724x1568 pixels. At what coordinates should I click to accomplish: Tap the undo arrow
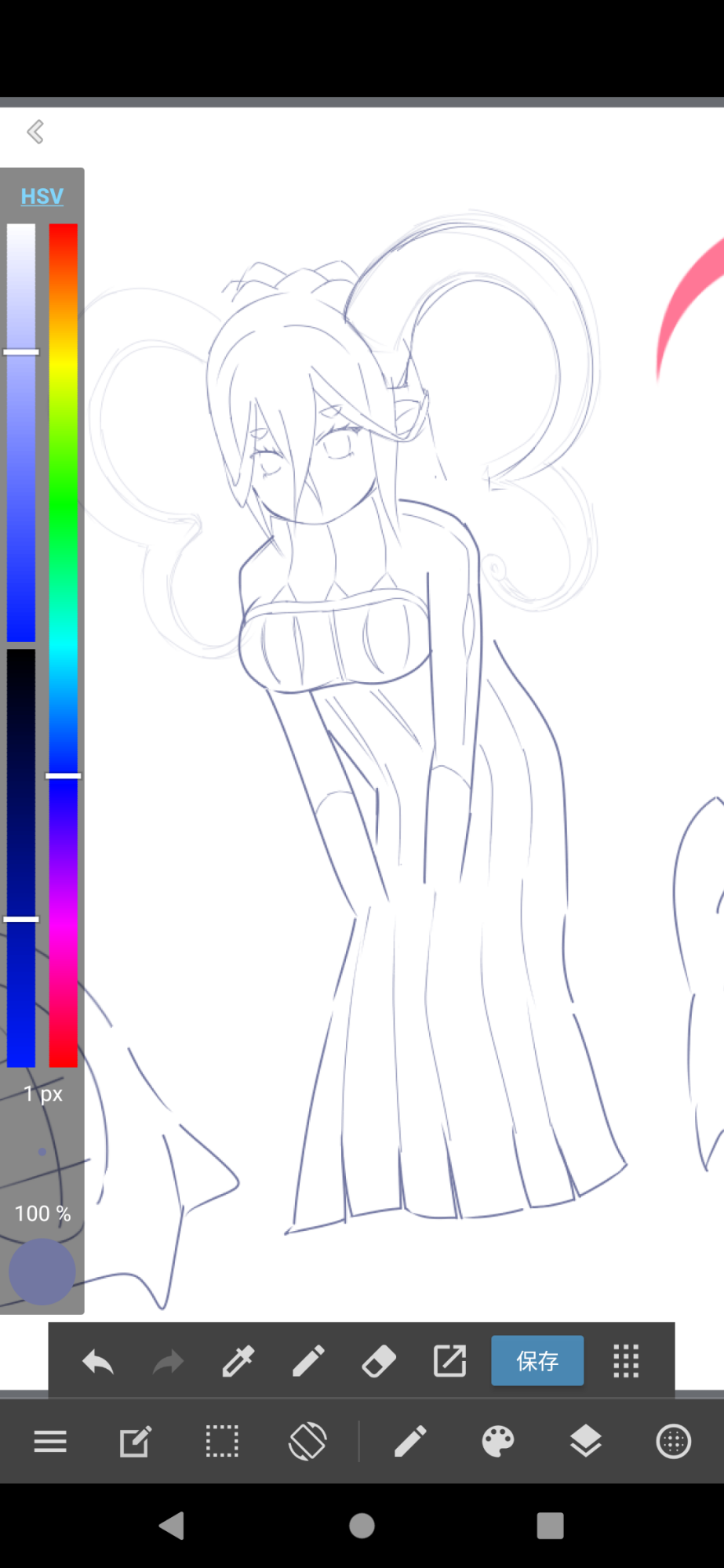tap(98, 1362)
